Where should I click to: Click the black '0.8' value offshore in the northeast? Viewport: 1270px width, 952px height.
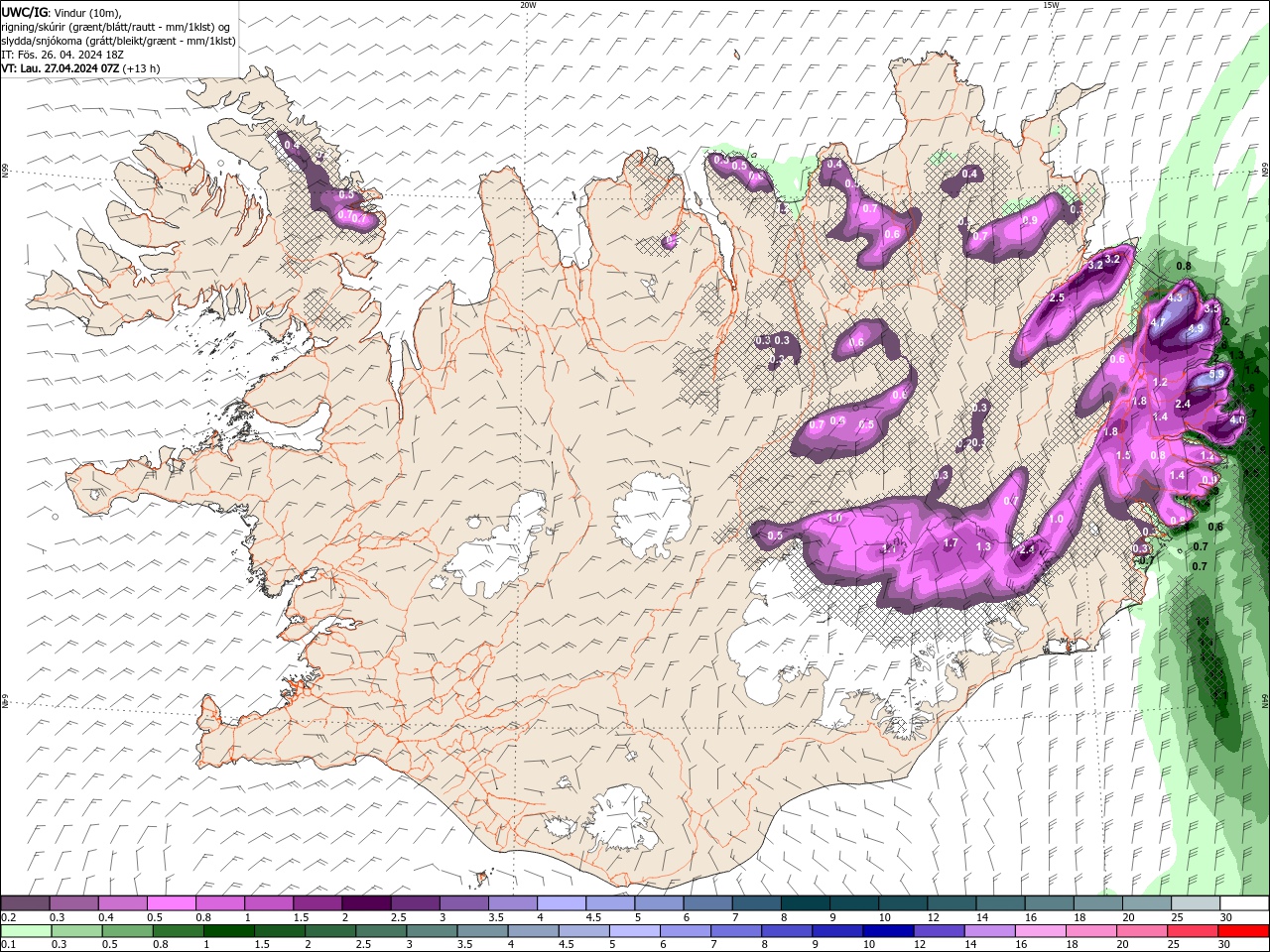coord(1184,266)
